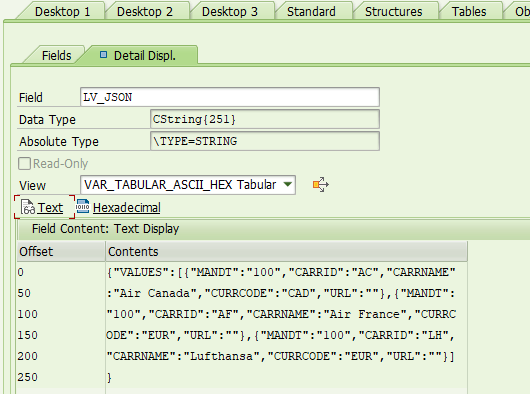This screenshot has height=394, width=530.
Task: Toggle the Read-Only checkbox
Action: point(24,164)
